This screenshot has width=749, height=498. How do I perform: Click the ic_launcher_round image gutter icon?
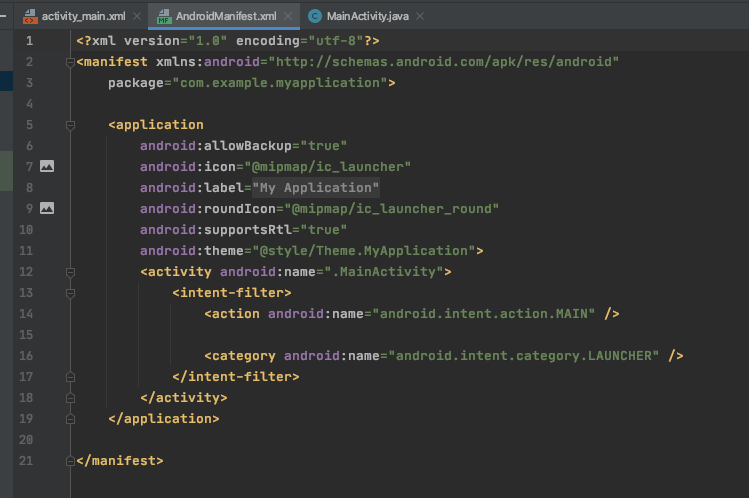point(47,208)
